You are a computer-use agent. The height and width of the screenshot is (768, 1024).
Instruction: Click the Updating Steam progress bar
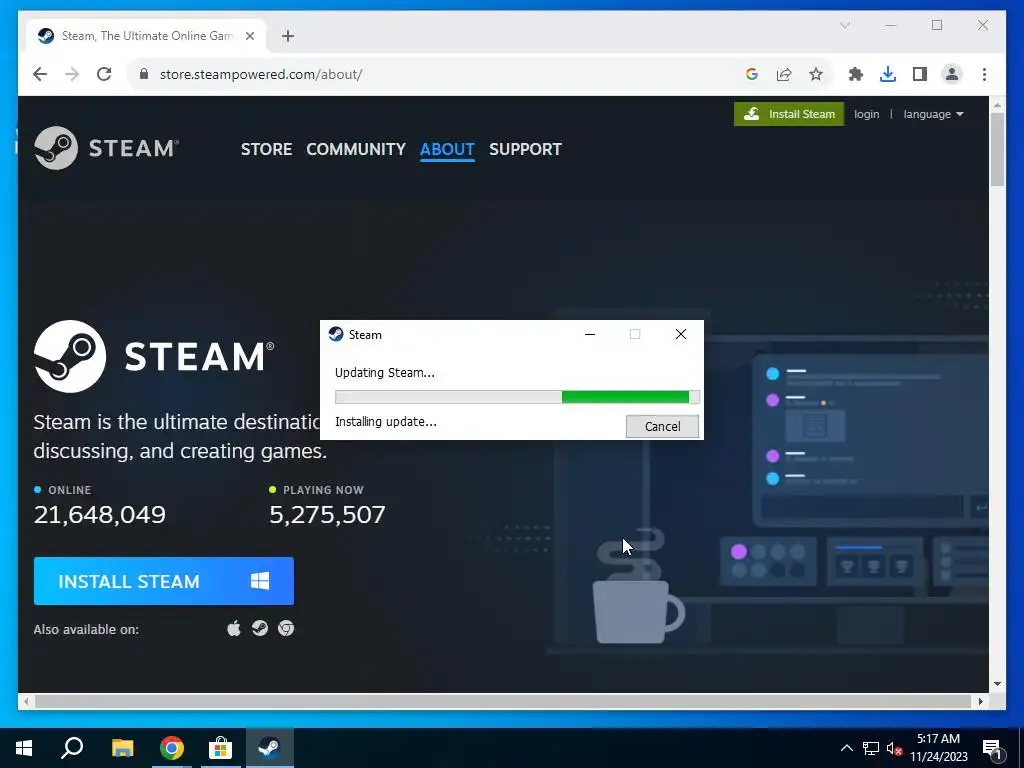click(x=517, y=397)
